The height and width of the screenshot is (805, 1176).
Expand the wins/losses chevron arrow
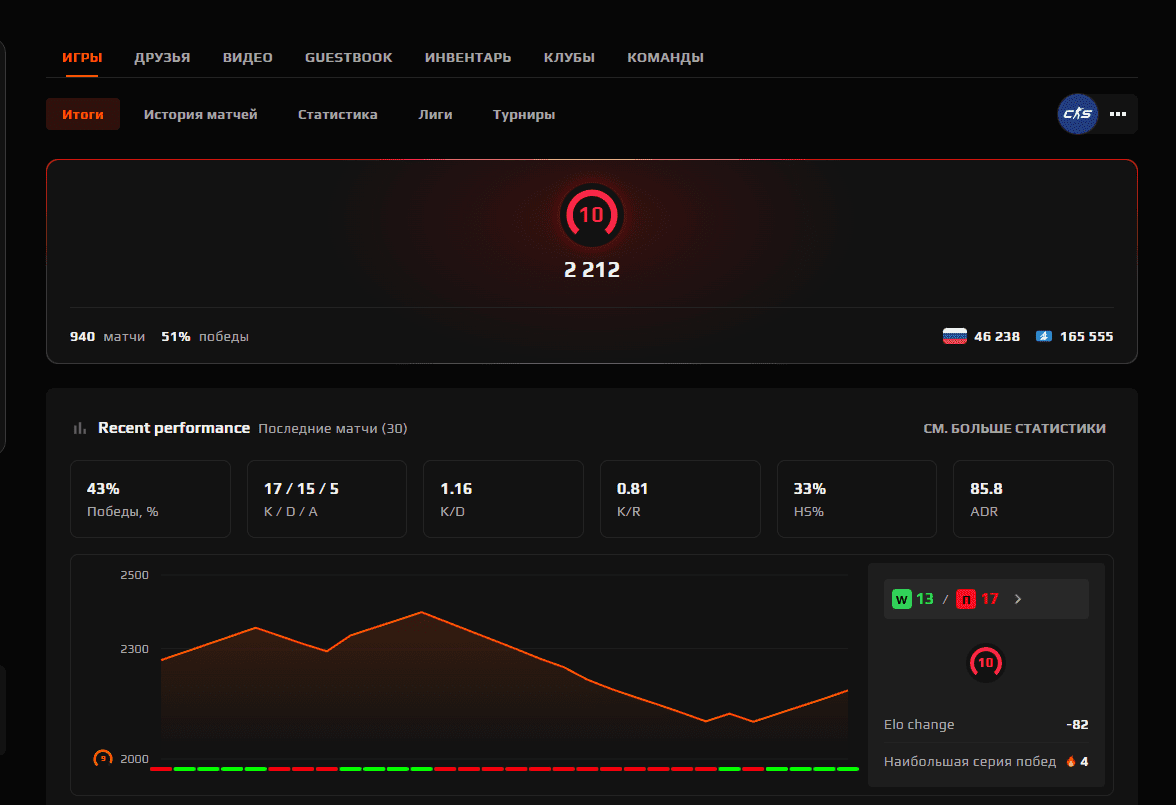point(1018,599)
